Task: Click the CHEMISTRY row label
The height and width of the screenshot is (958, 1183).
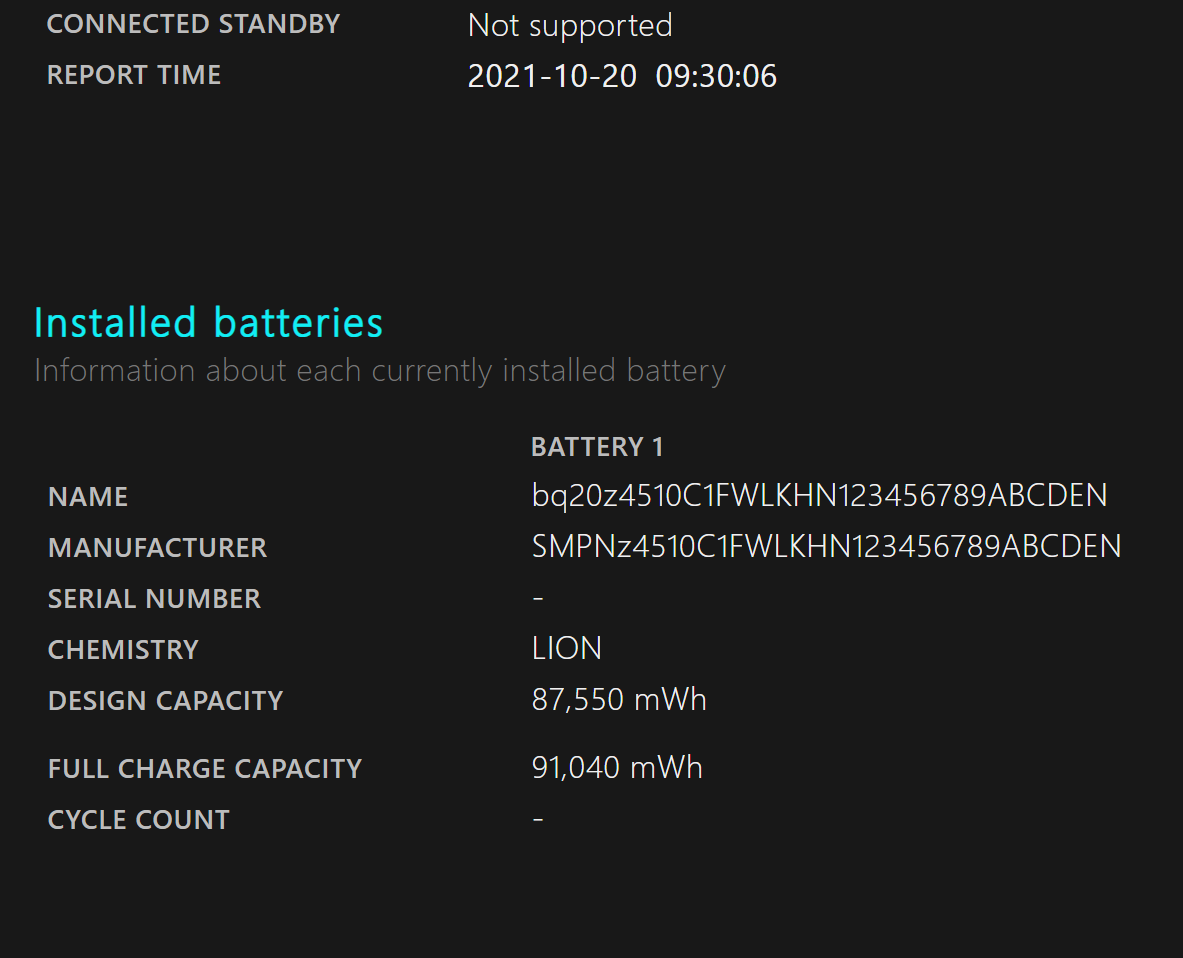Action: coord(123,650)
